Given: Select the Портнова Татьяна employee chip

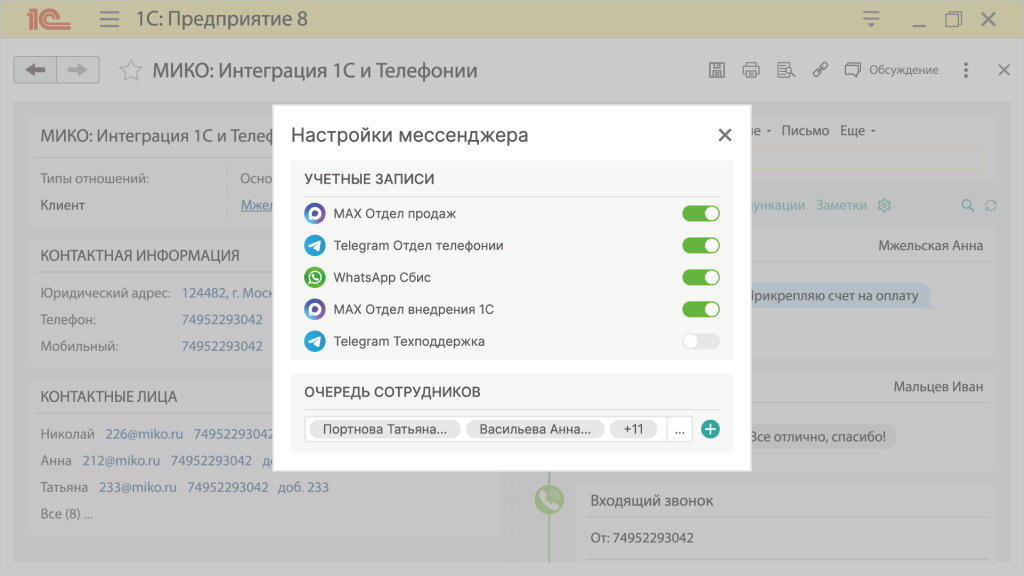Looking at the screenshot, I should 384,429.
